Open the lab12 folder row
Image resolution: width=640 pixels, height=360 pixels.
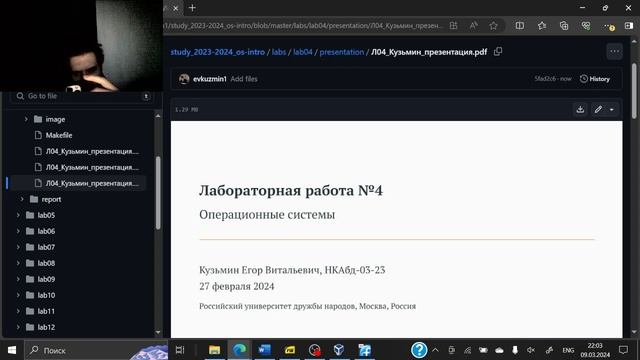[78, 327]
